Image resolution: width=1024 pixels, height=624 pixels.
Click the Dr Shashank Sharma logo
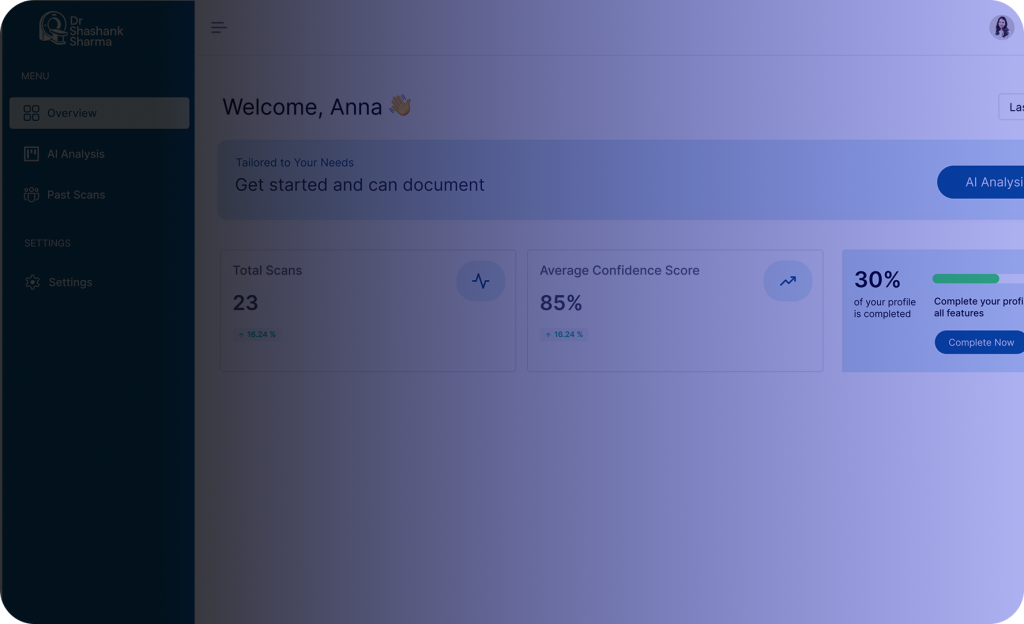pyautogui.click(x=82, y=29)
